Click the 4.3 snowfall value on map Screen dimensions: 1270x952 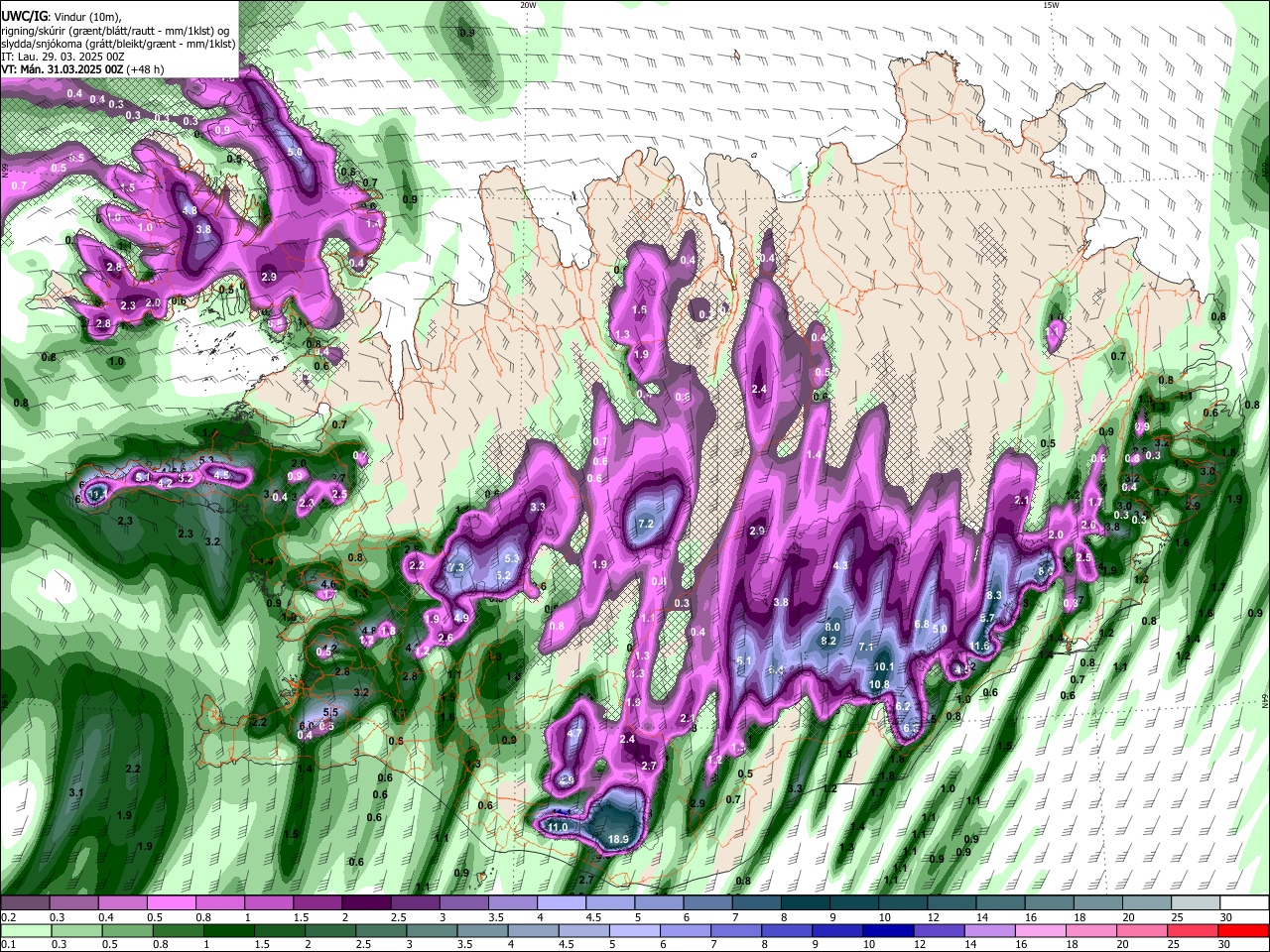coord(839,566)
